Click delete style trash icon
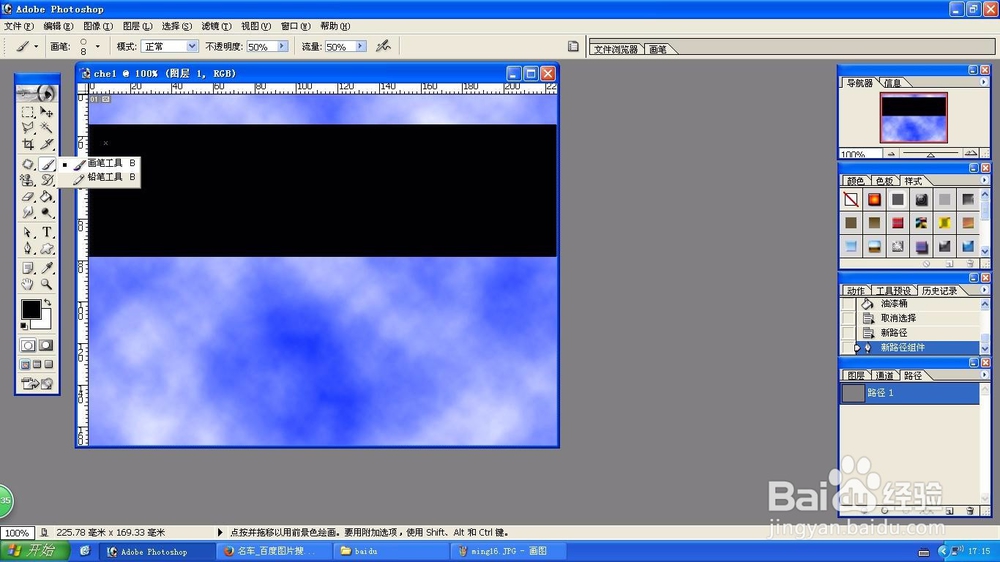 click(970, 263)
